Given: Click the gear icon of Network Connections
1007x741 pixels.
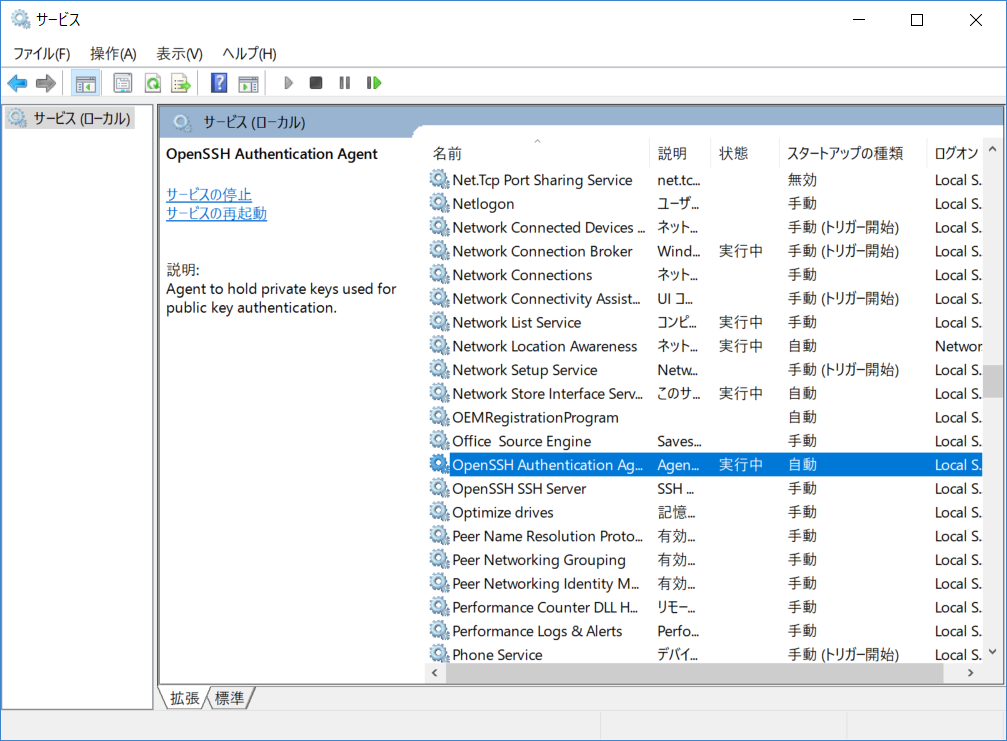Looking at the screenshot, I should [439, 275].
